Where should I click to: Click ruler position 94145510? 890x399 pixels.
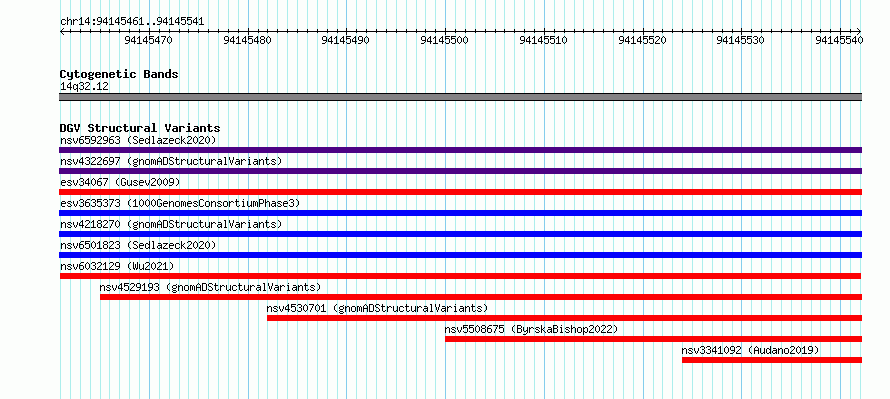point(544,40)
